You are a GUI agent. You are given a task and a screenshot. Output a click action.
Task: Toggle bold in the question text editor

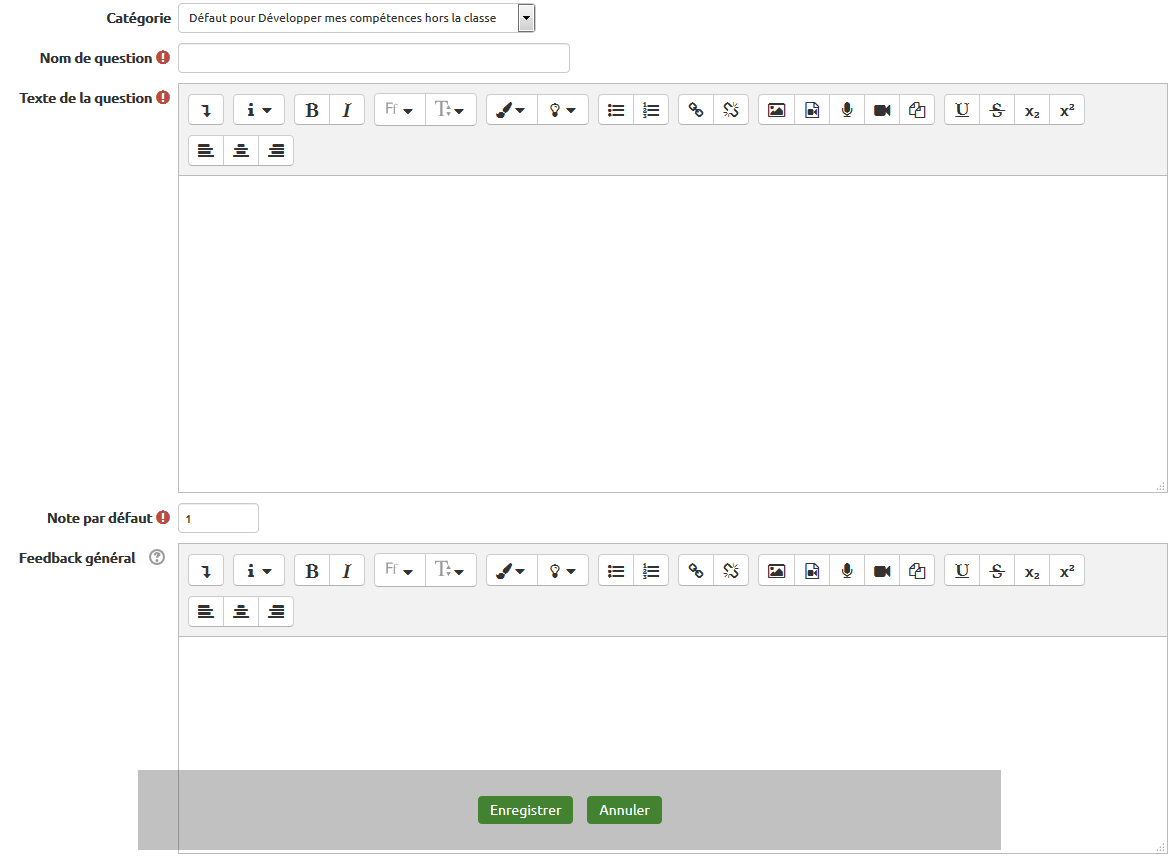coord(312,111)
